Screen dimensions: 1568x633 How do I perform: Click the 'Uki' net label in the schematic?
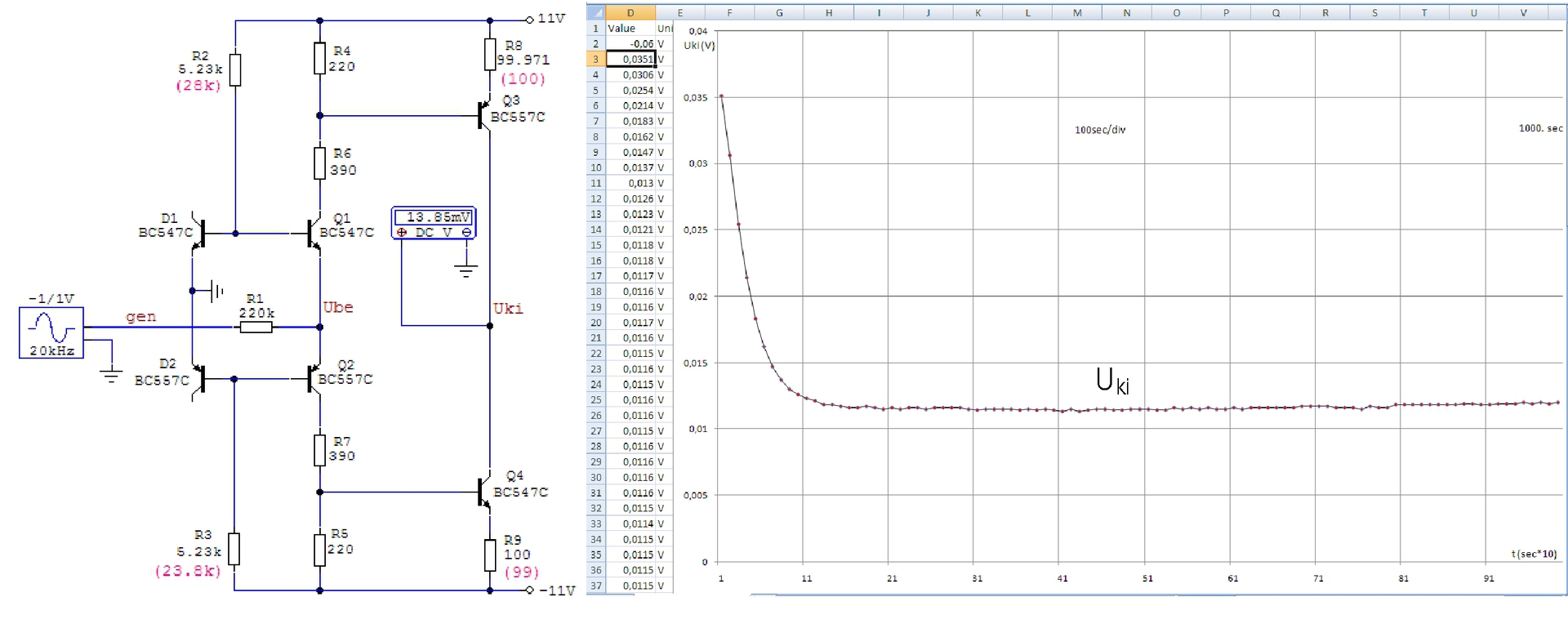click(x=508, y=308)
